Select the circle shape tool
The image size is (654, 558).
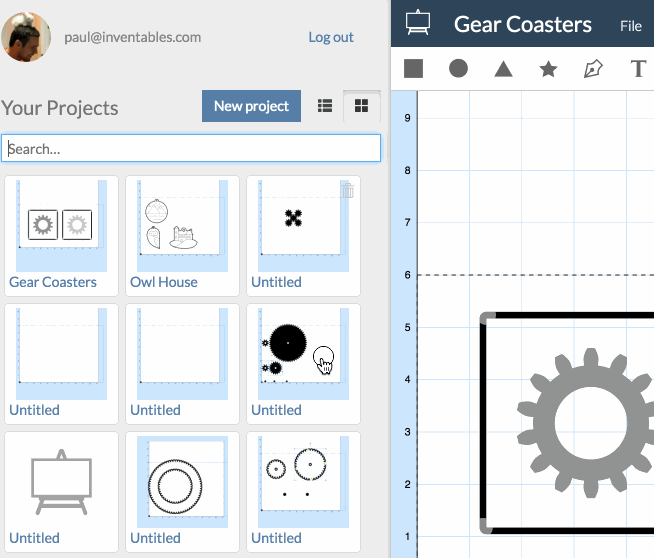458,68
